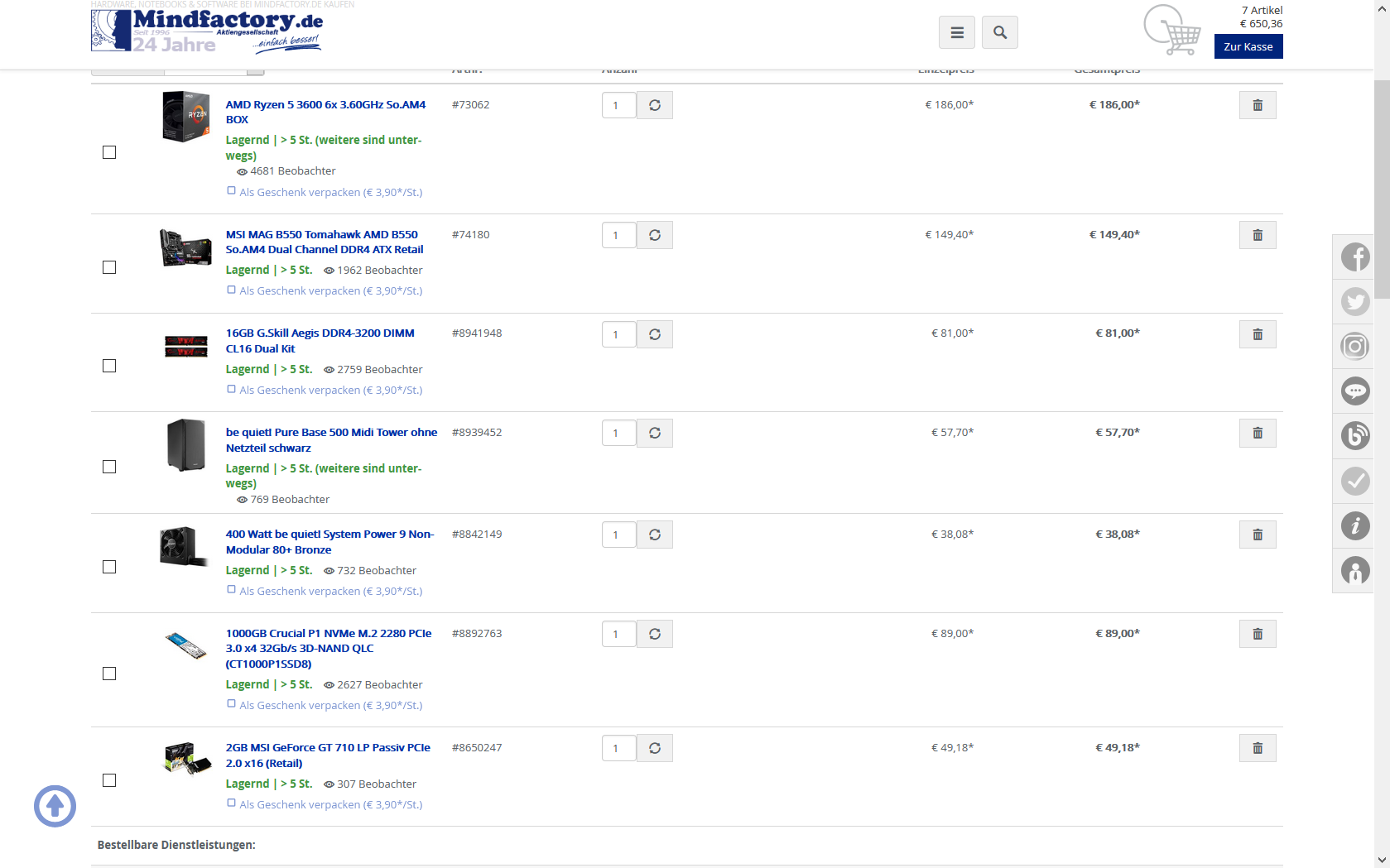Open Facebook from the side bar

pos(1355,257)
